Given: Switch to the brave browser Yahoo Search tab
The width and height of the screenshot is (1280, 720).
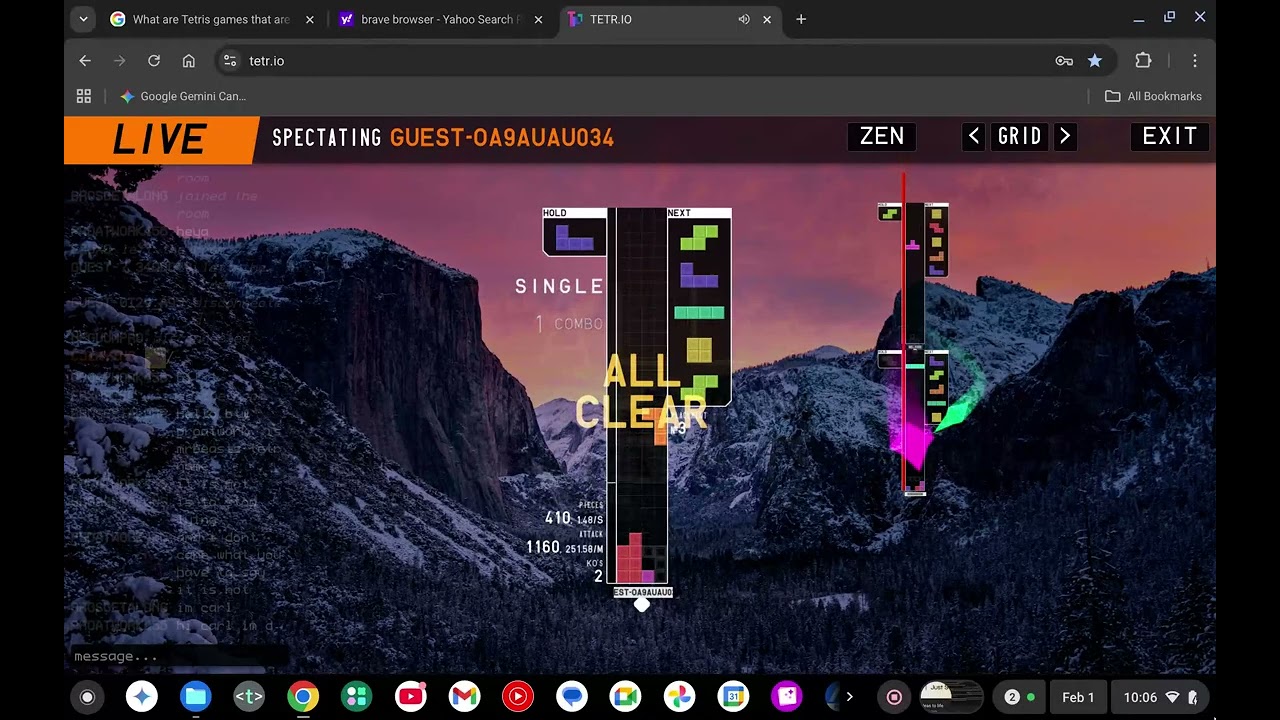Looking at the screenshot, I should [441, 19].
